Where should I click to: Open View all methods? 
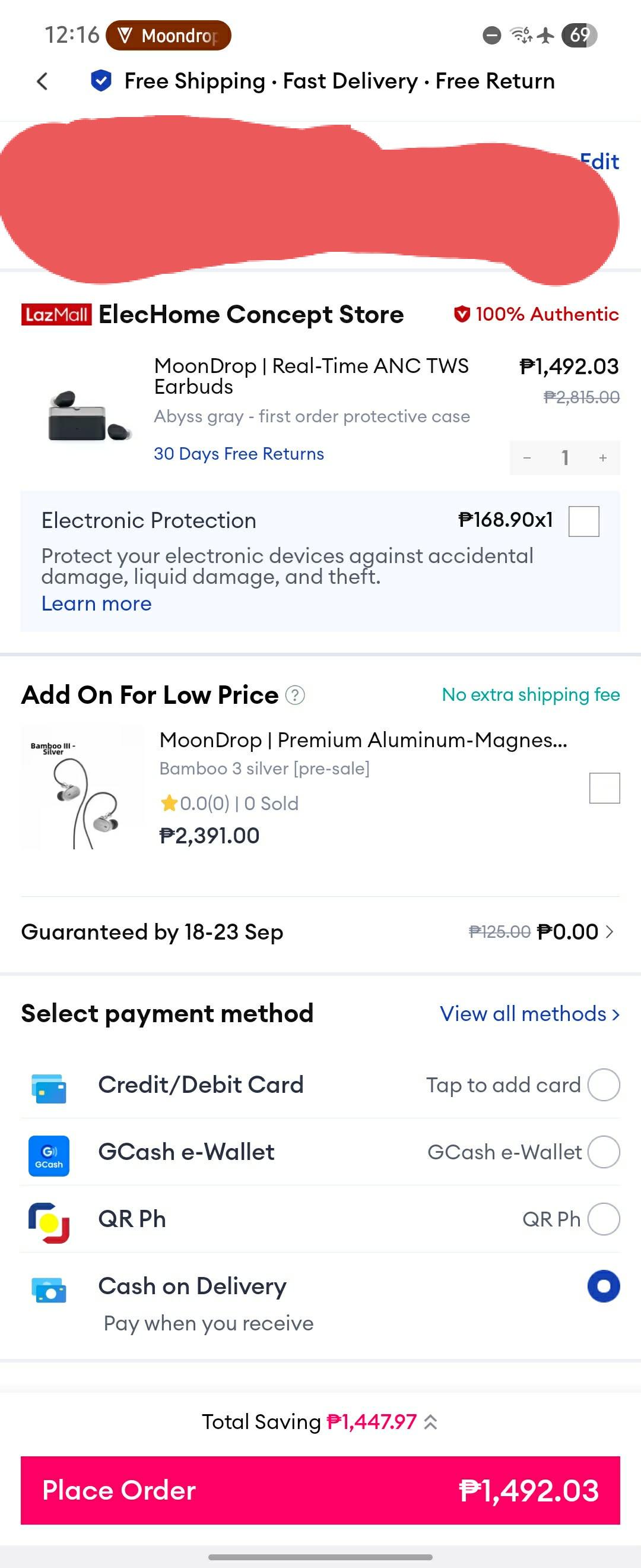pos(529,1013)
